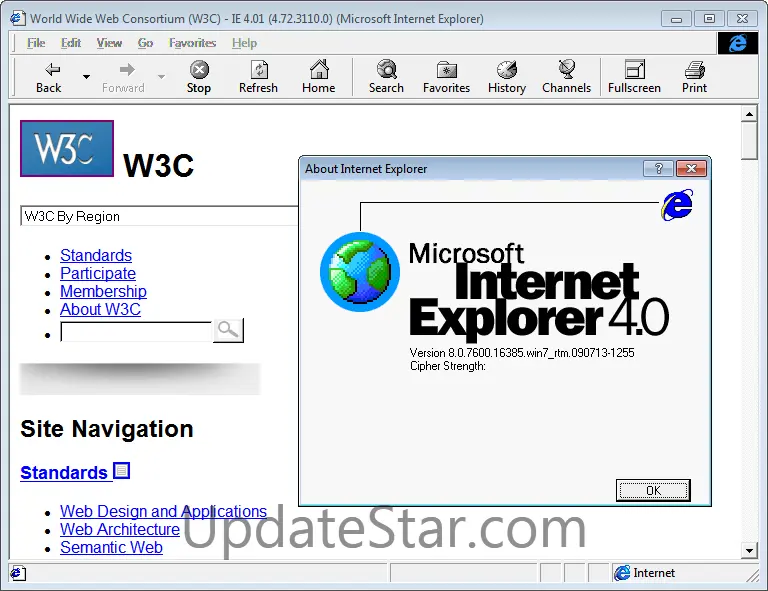Click the page icon in the title bar
This screenshot has height=591, width=768.
(x=18, y=19)
